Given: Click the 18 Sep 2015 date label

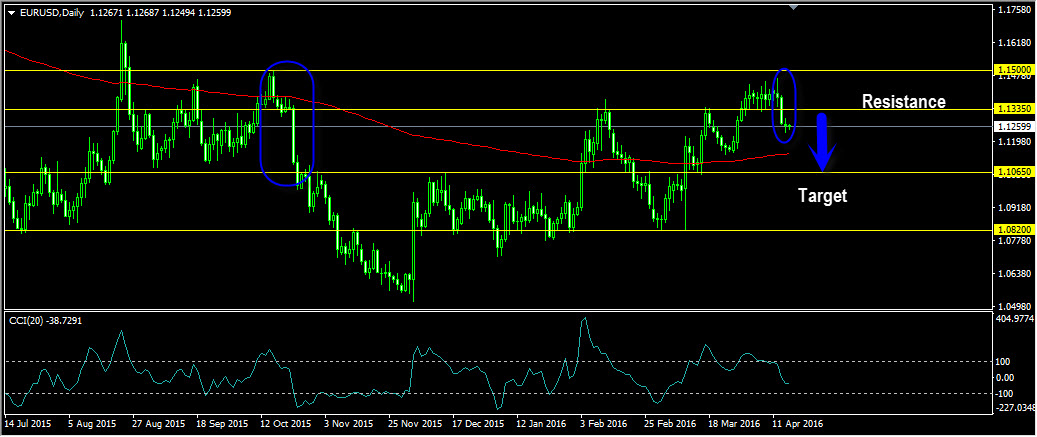Looking at the screenshot, I should click(222, 422).
